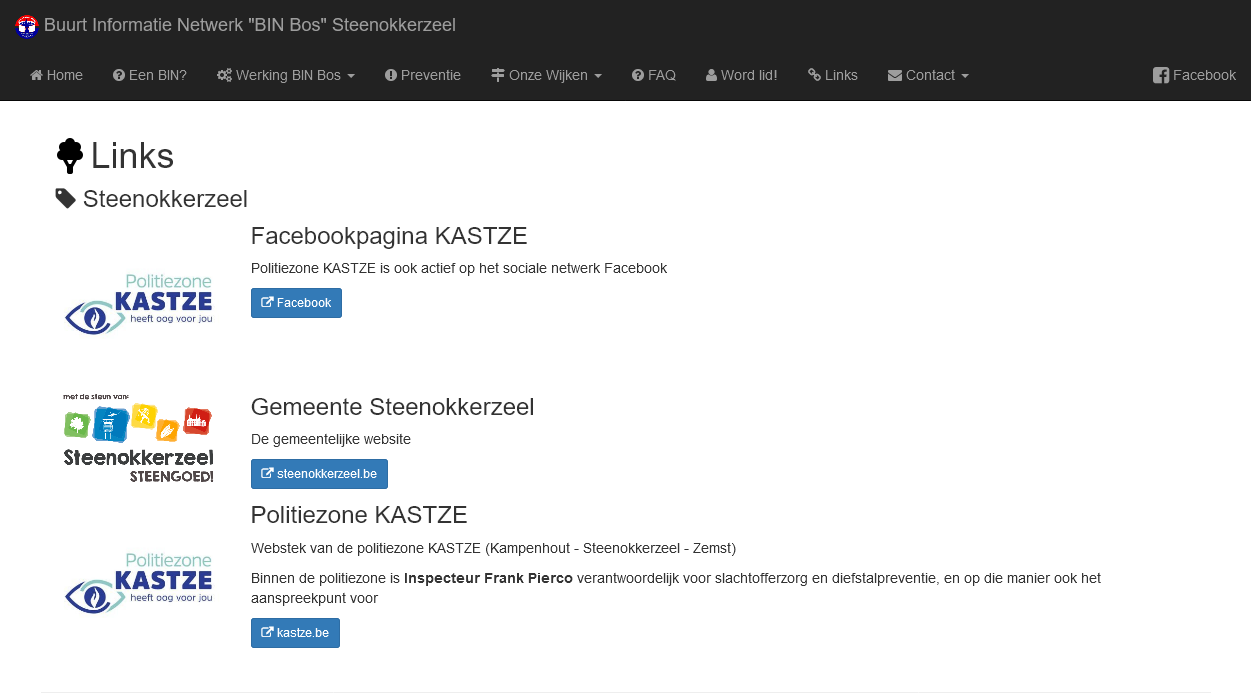Click the Facebook icon in the navbar

pos(1161,75)
